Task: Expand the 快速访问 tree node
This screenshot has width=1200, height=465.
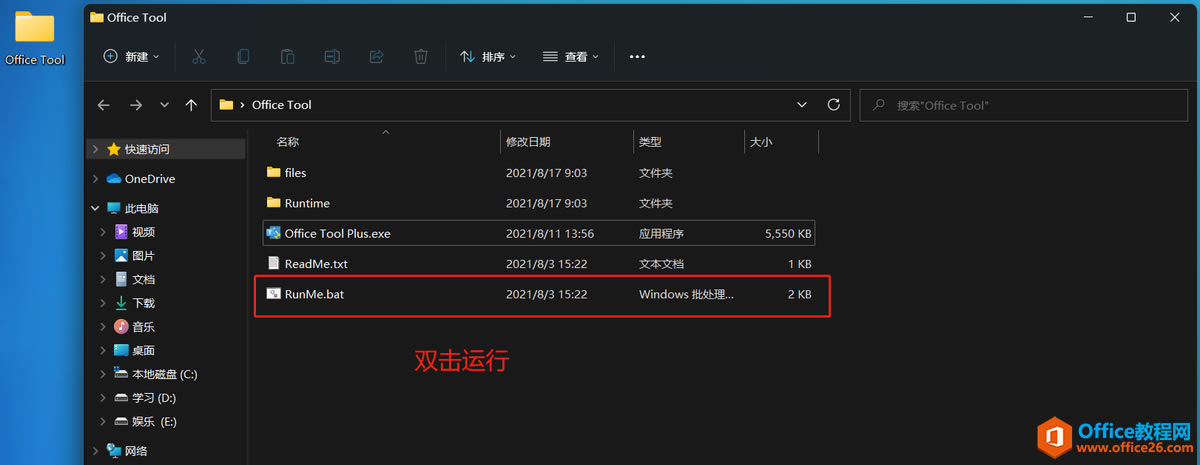Action: 95,149
